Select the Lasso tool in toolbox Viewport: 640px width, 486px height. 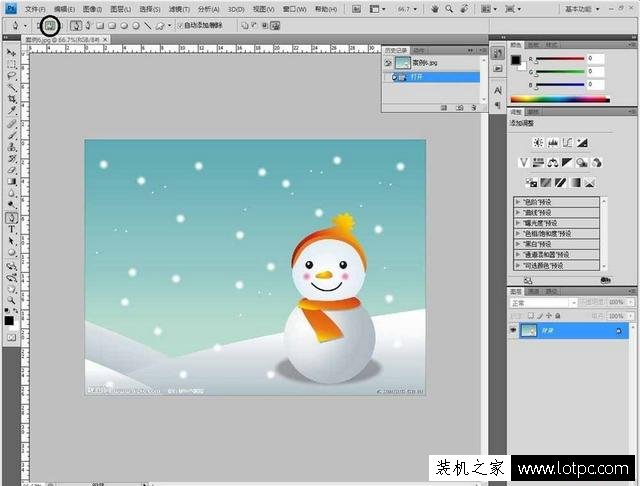coord(11,76)
